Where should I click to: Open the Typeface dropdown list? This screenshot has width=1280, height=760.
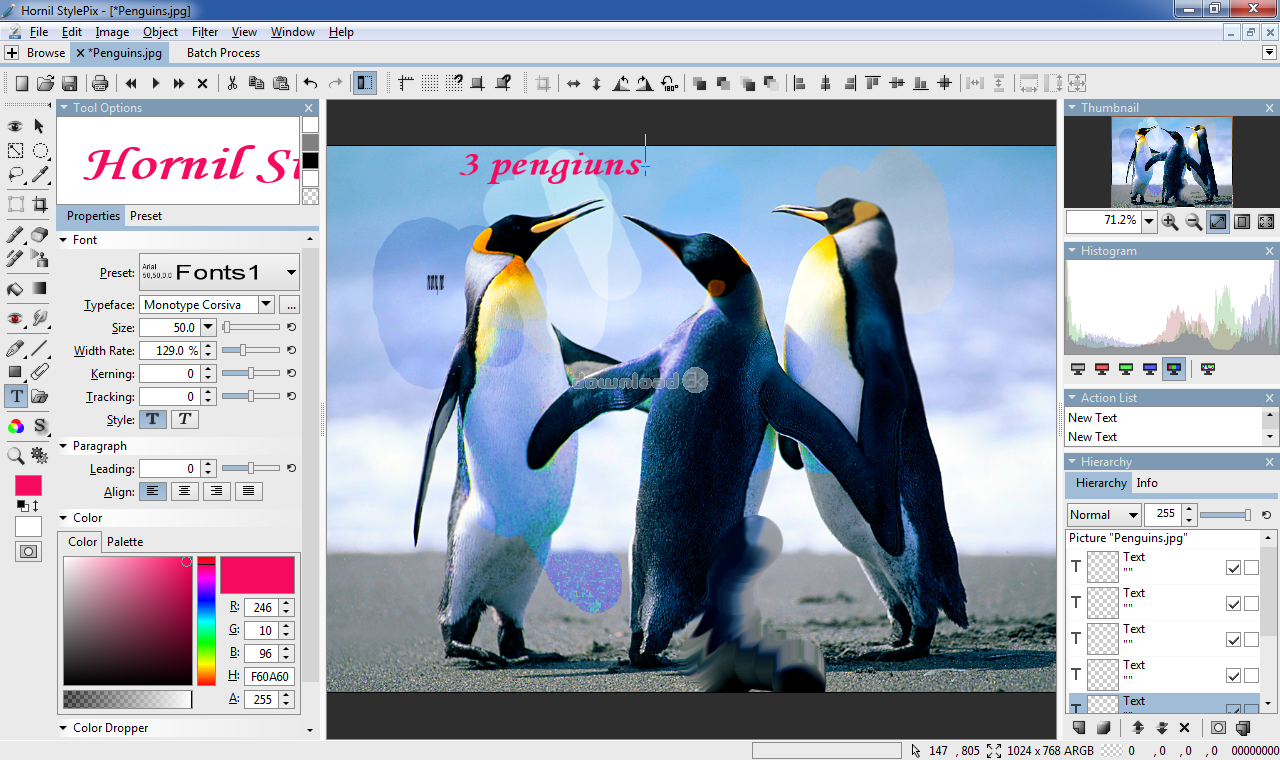(x=266, y=305)
